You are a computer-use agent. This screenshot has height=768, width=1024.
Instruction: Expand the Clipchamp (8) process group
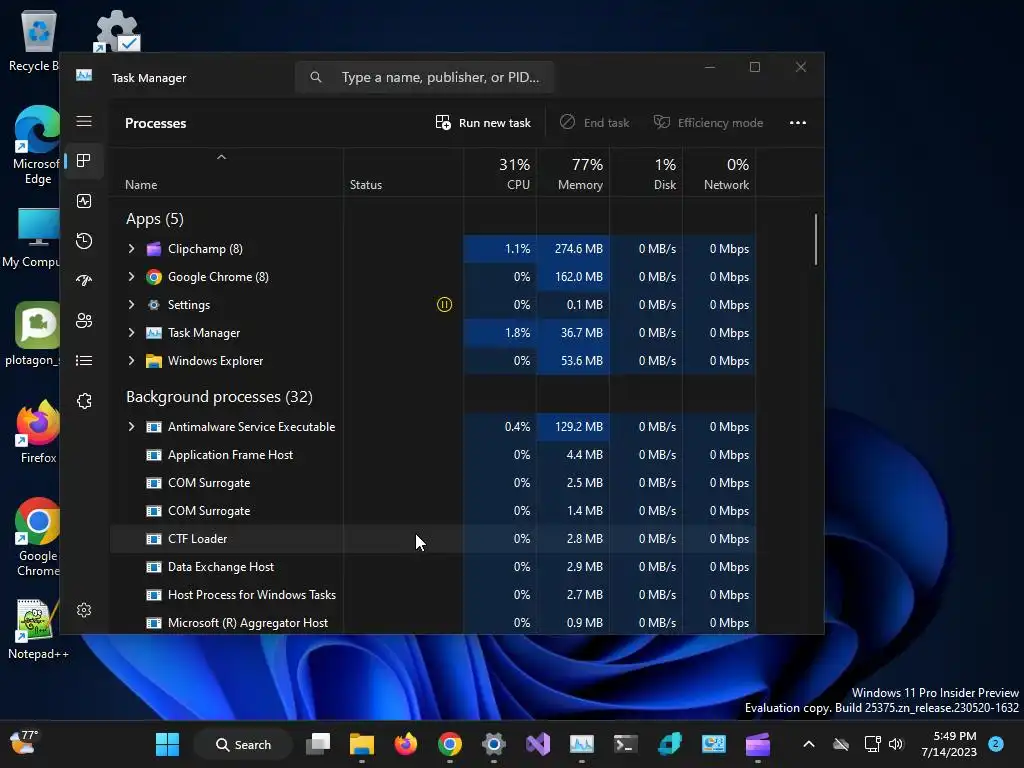coord(131,249)
